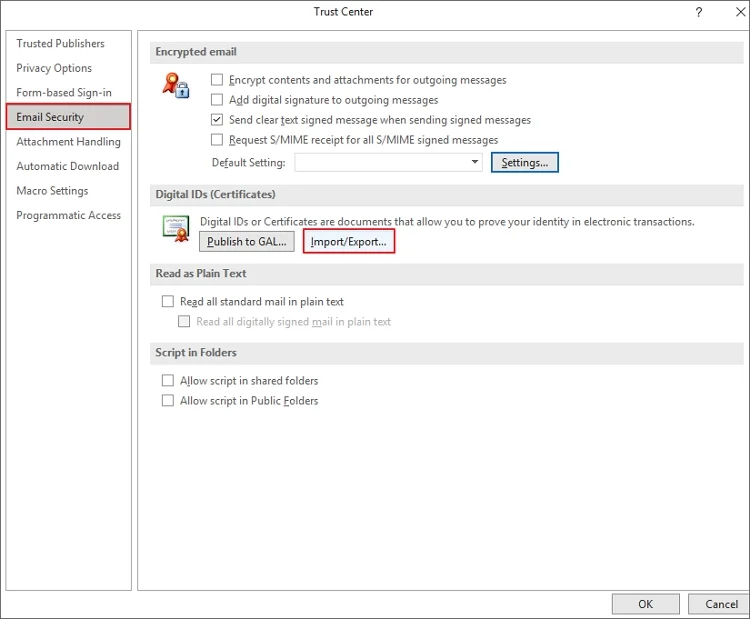The width and height of the screenshot is (750, 619).
Task: Tick Request S/MIME receipt checkbox
Action: 217,140
